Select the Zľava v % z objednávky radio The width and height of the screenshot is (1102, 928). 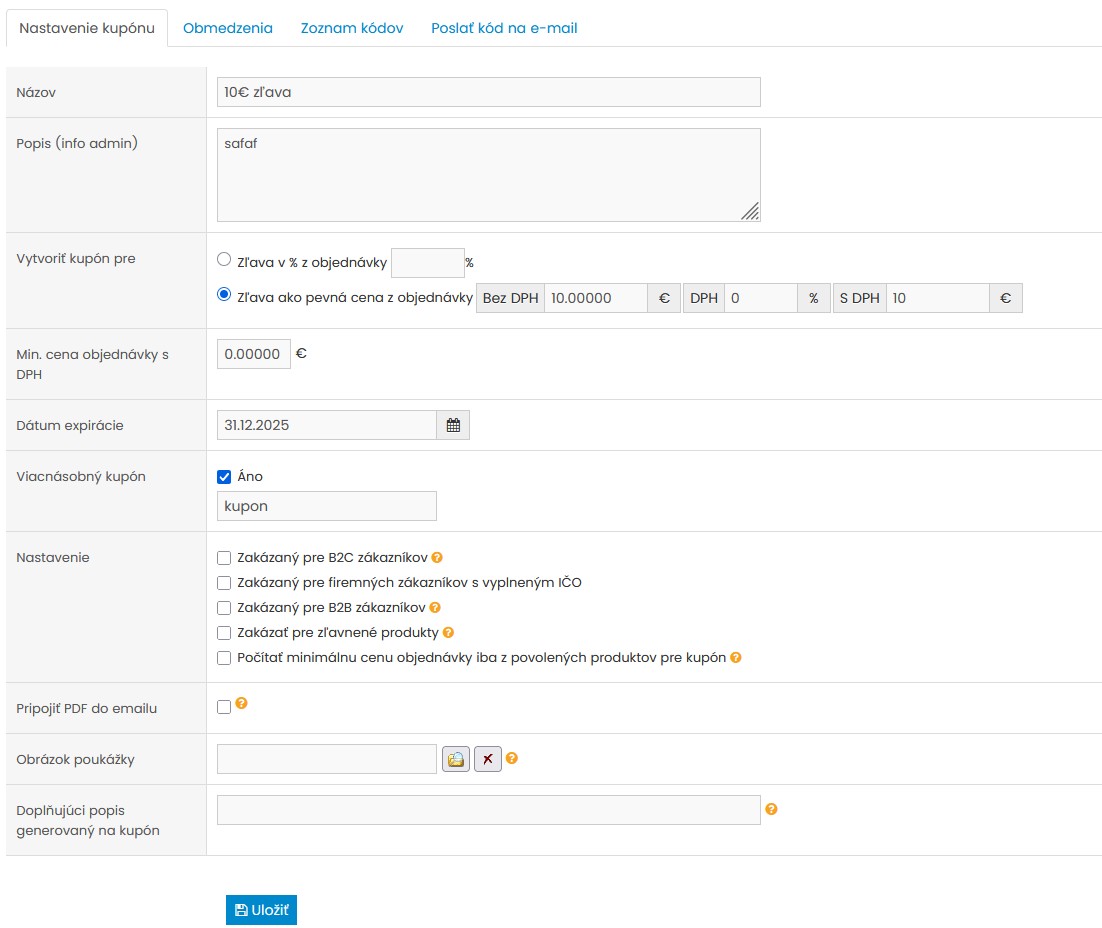point(224,259)
